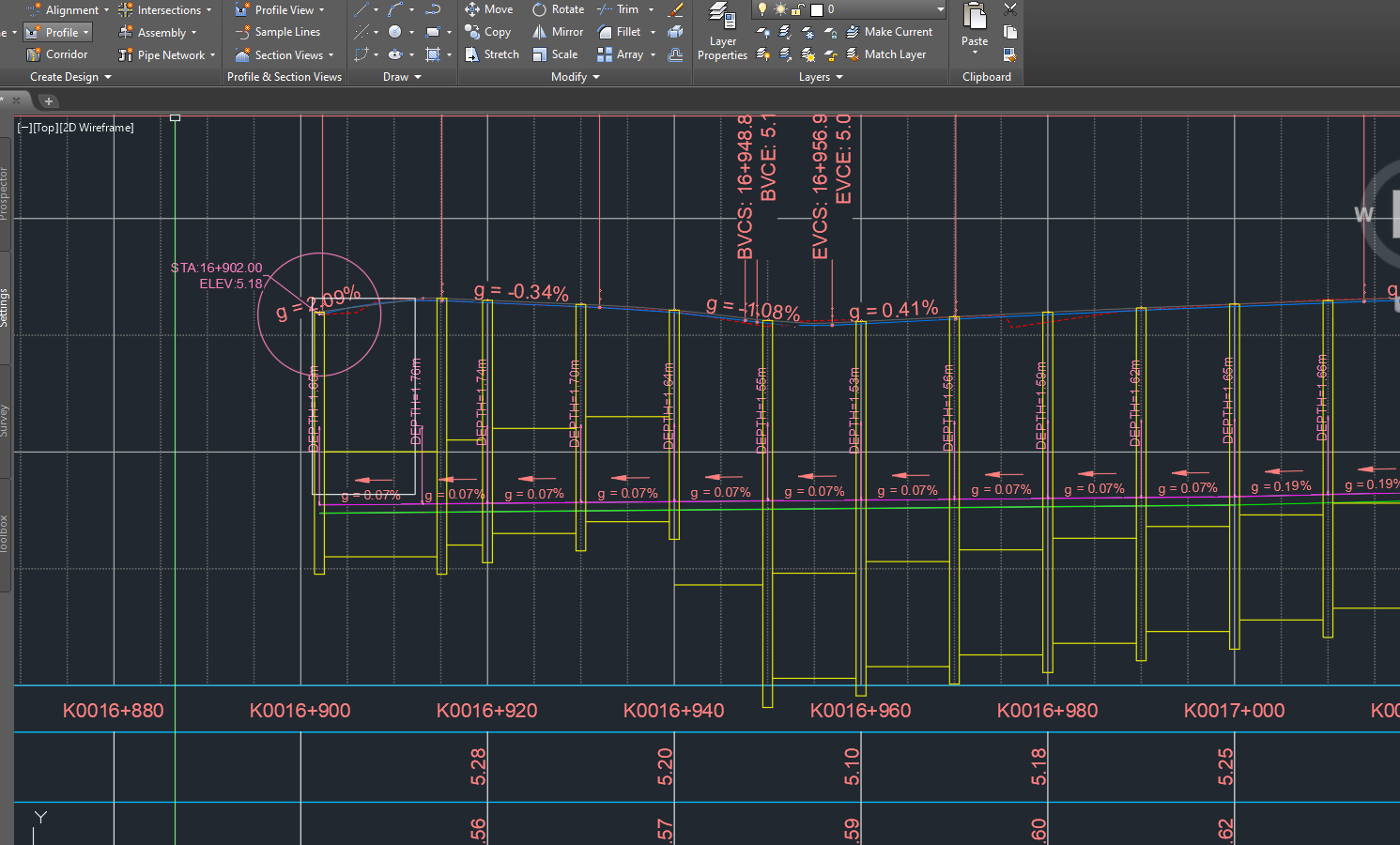Viewport: 1400px width, 845px height.
Task: Open the Pipe Network menu
Action: coord(167,54)
